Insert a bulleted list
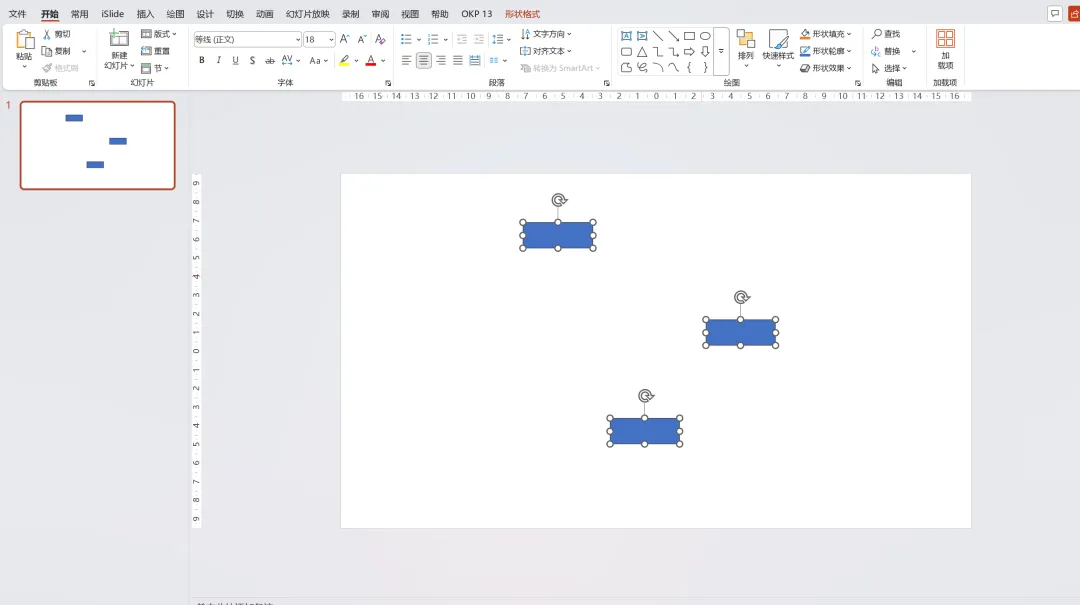This screenshot has height=605, width=1080. (x=406, y=39)
